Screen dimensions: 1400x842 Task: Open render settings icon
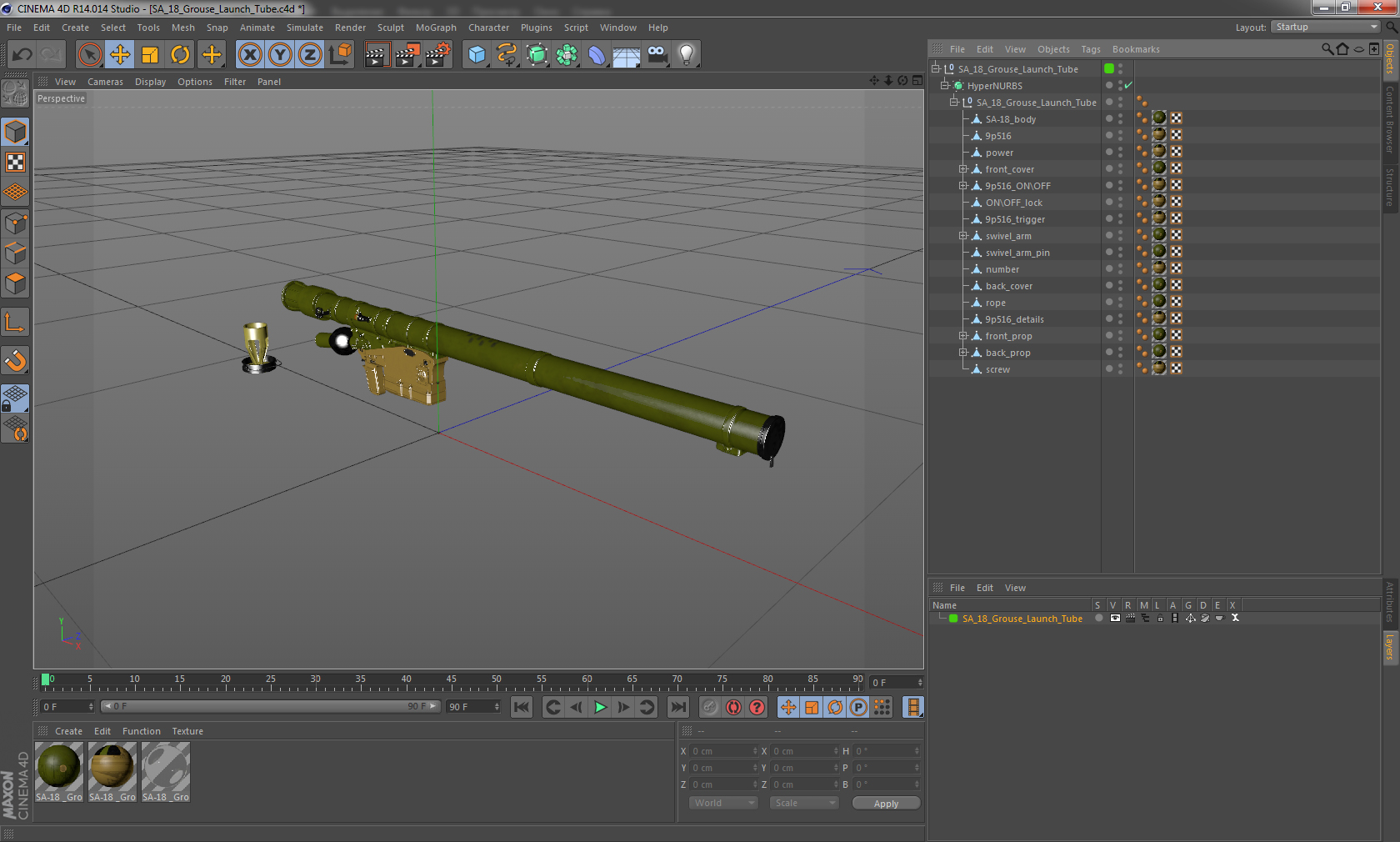[438, 55]
